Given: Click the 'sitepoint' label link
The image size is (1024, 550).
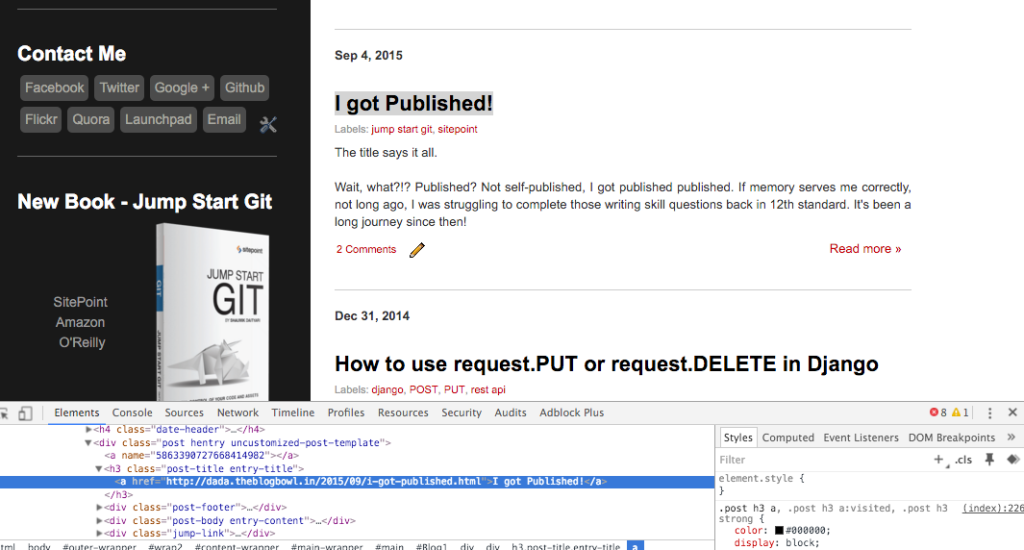Looking at the screenshot, I should point(457,129).
